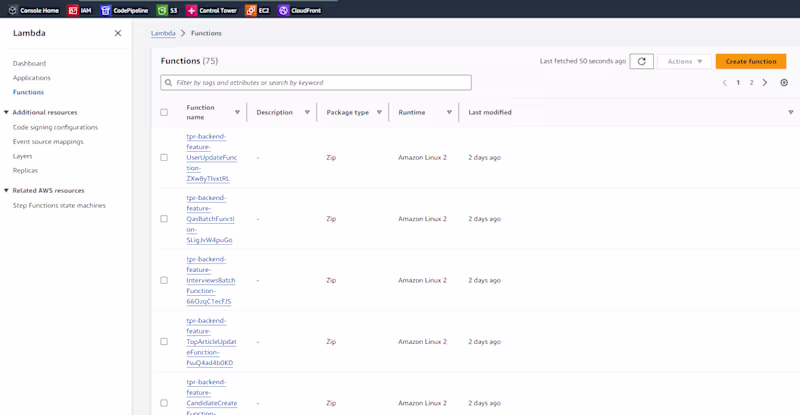Open CodePipeline service shortcut icon

106,10
